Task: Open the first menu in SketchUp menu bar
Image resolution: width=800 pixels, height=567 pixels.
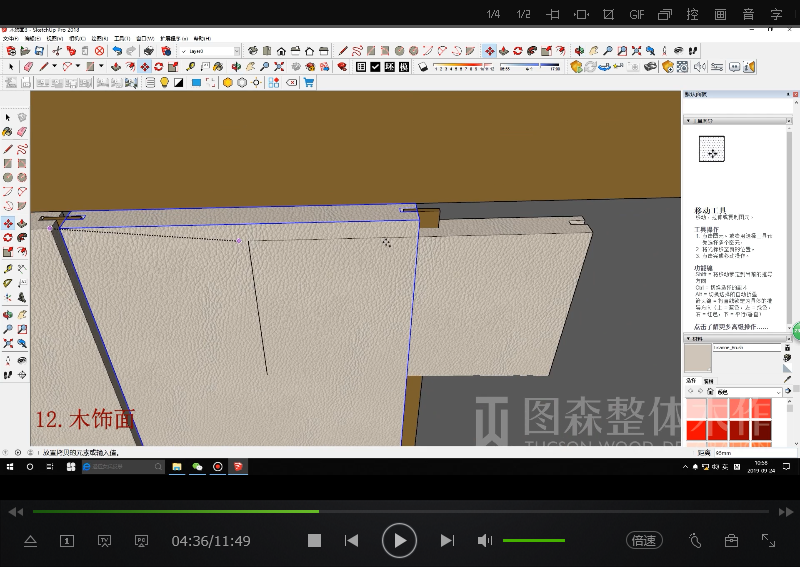Action: [x=12, y=39]
